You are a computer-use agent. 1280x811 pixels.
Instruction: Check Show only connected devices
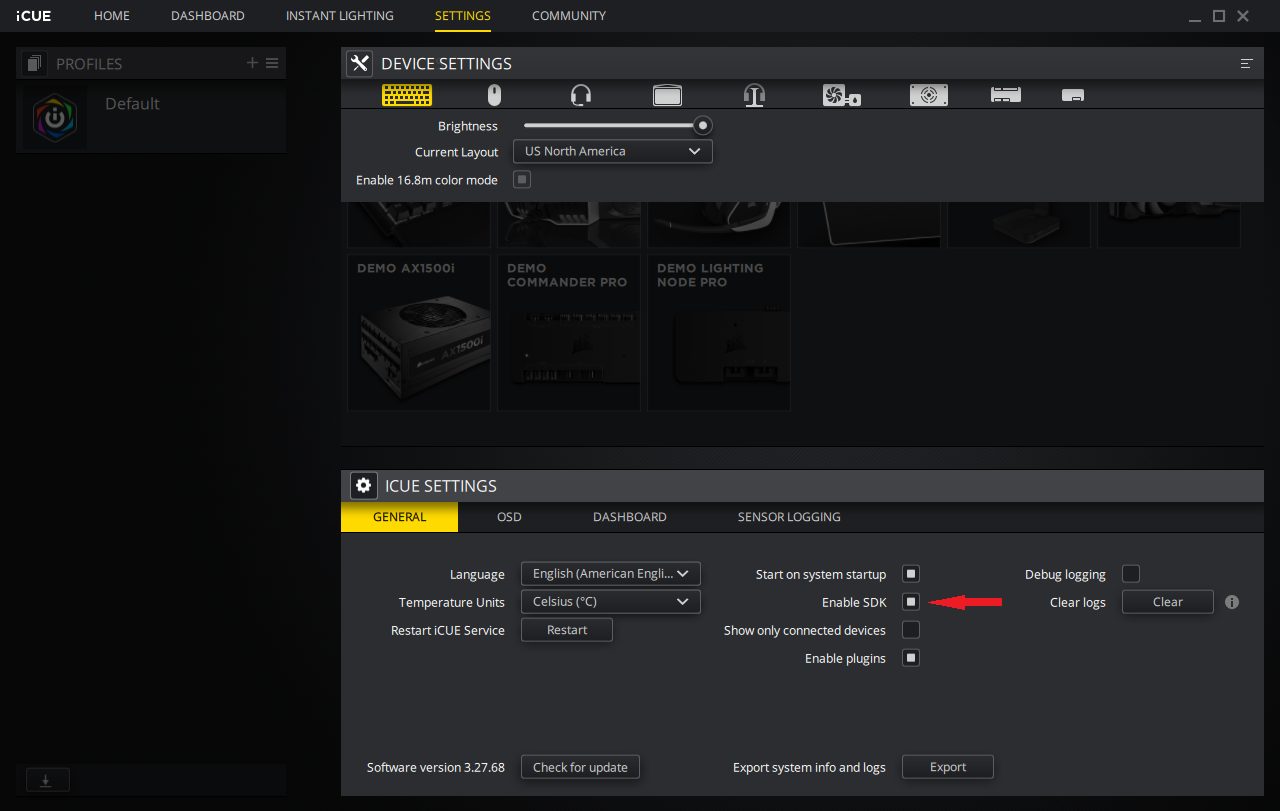point(911,630)
